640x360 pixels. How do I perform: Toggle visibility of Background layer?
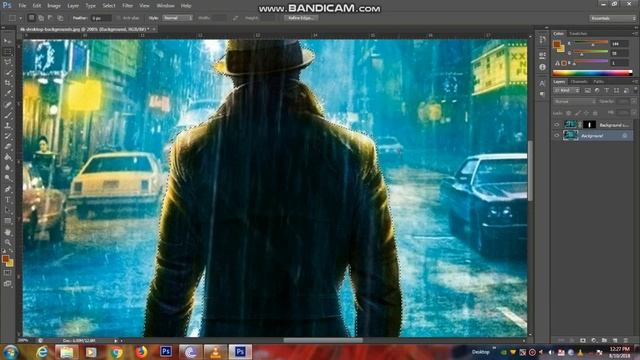pyautogui.click(x=557, y=136)
